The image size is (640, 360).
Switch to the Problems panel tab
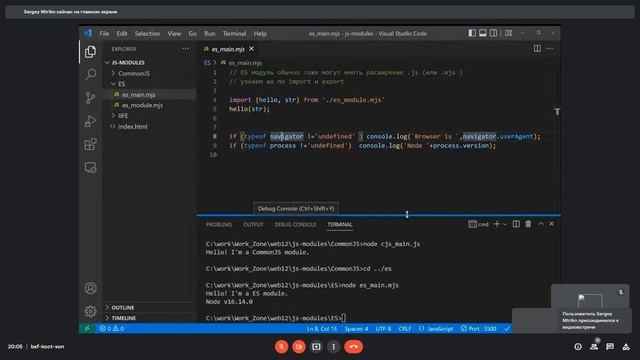[219, 224]
